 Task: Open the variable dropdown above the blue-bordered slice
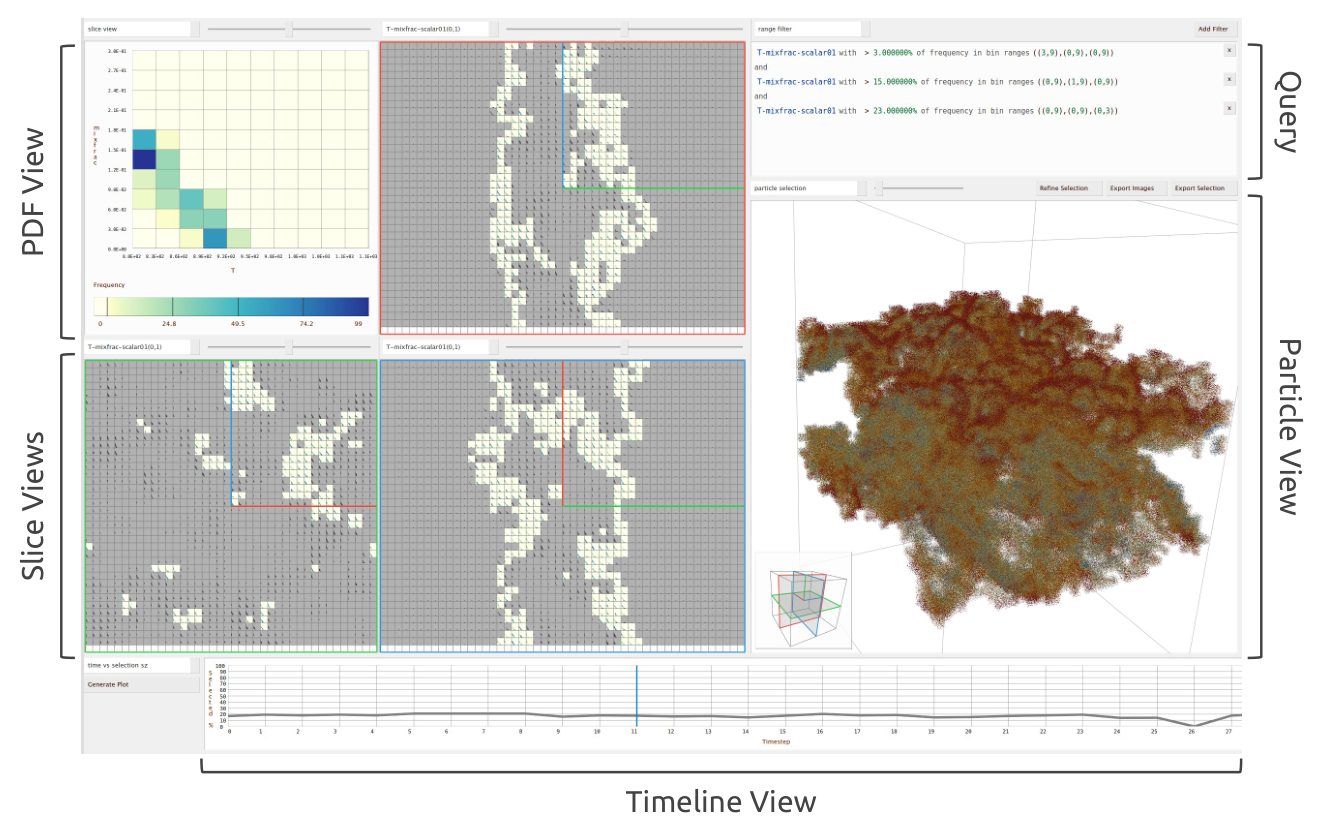pos(441,346)
